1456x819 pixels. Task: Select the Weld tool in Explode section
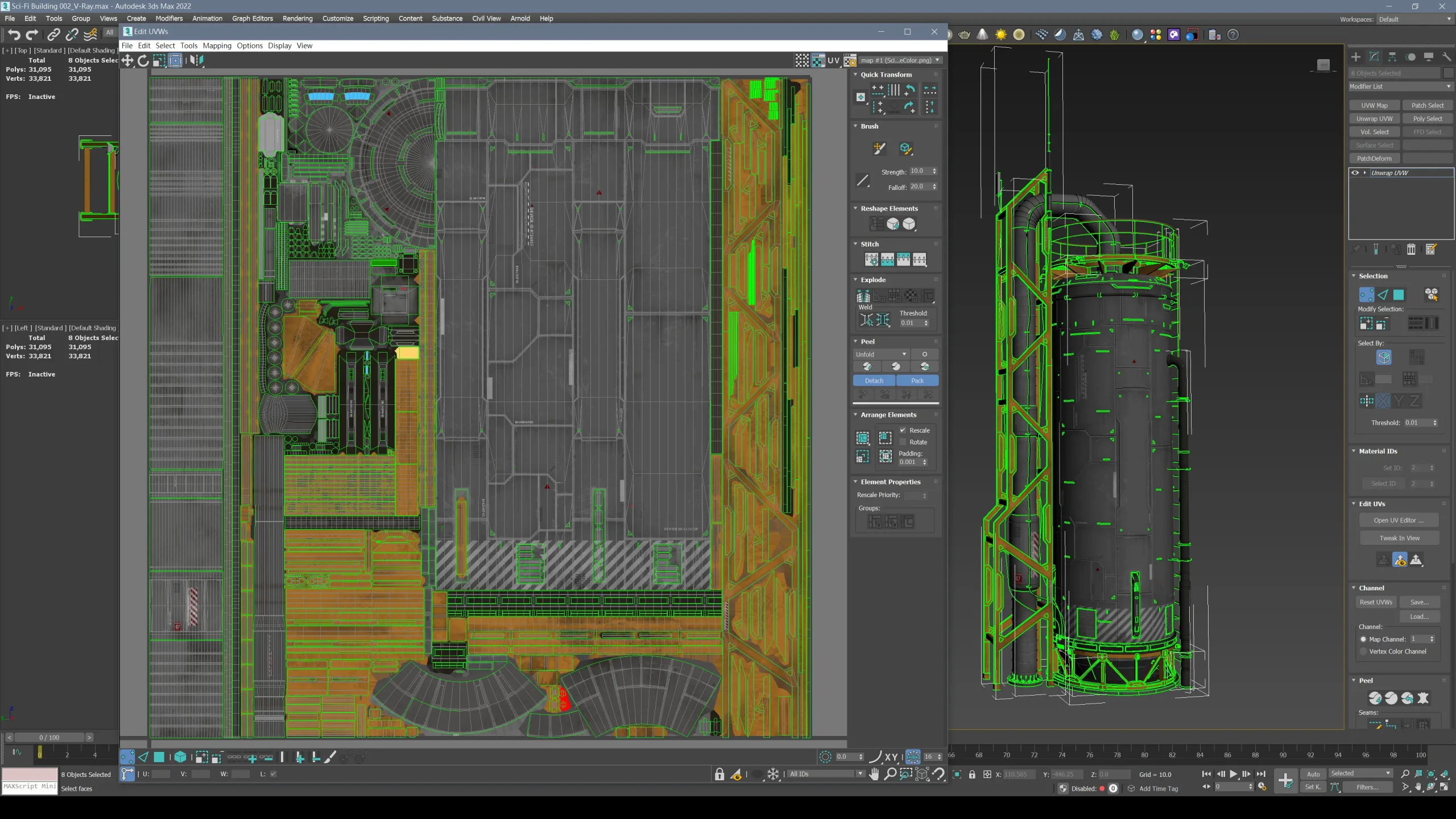[867, 320]
